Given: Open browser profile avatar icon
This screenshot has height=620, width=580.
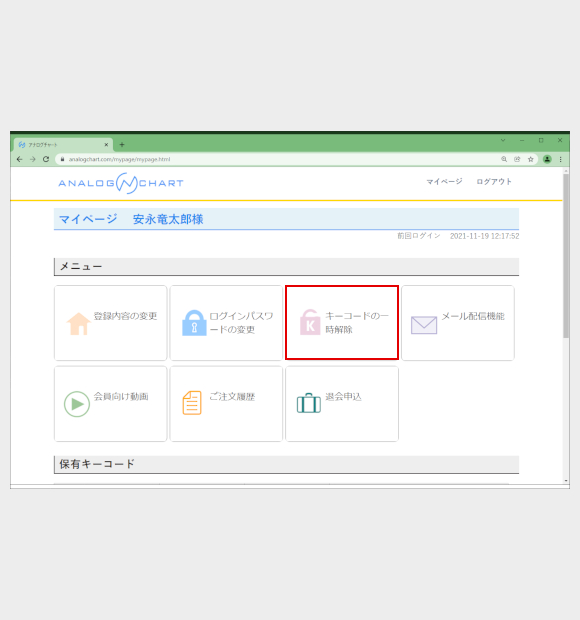Looking at the screenshot, I should coord(547,159).
